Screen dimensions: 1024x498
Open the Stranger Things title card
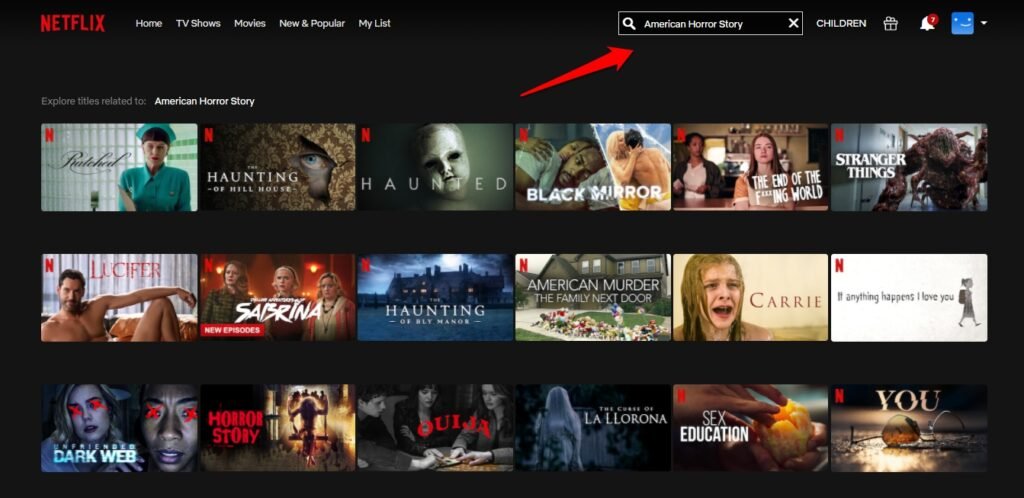(909, 167)
